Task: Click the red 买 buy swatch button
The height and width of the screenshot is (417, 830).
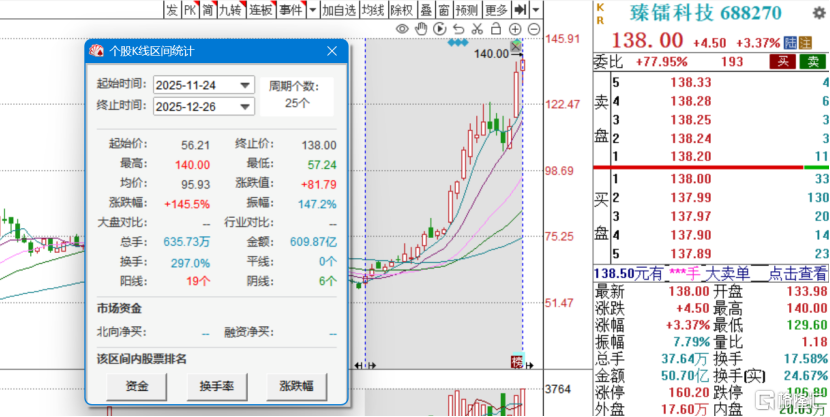Action: tap(785, 62)
